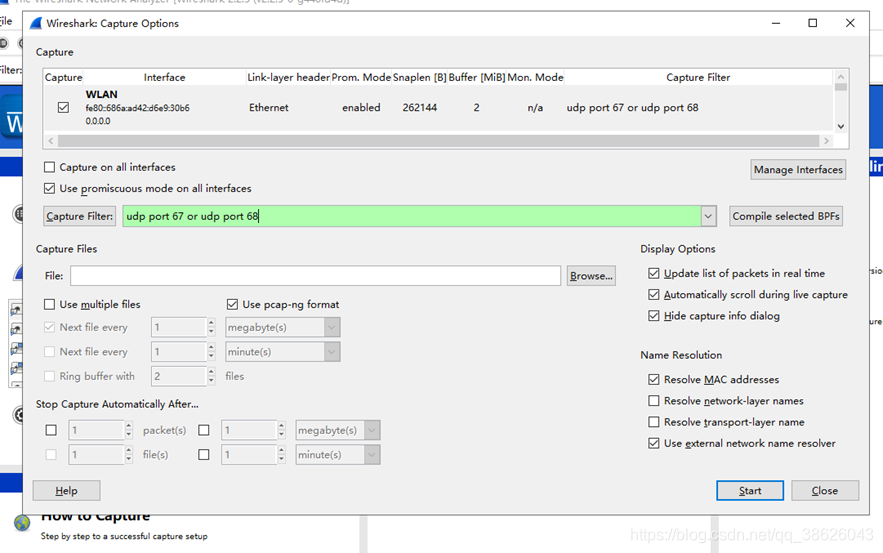Increment the stop after packets spinner
Viewport: 883px width, 553px height.
(128, 426)
